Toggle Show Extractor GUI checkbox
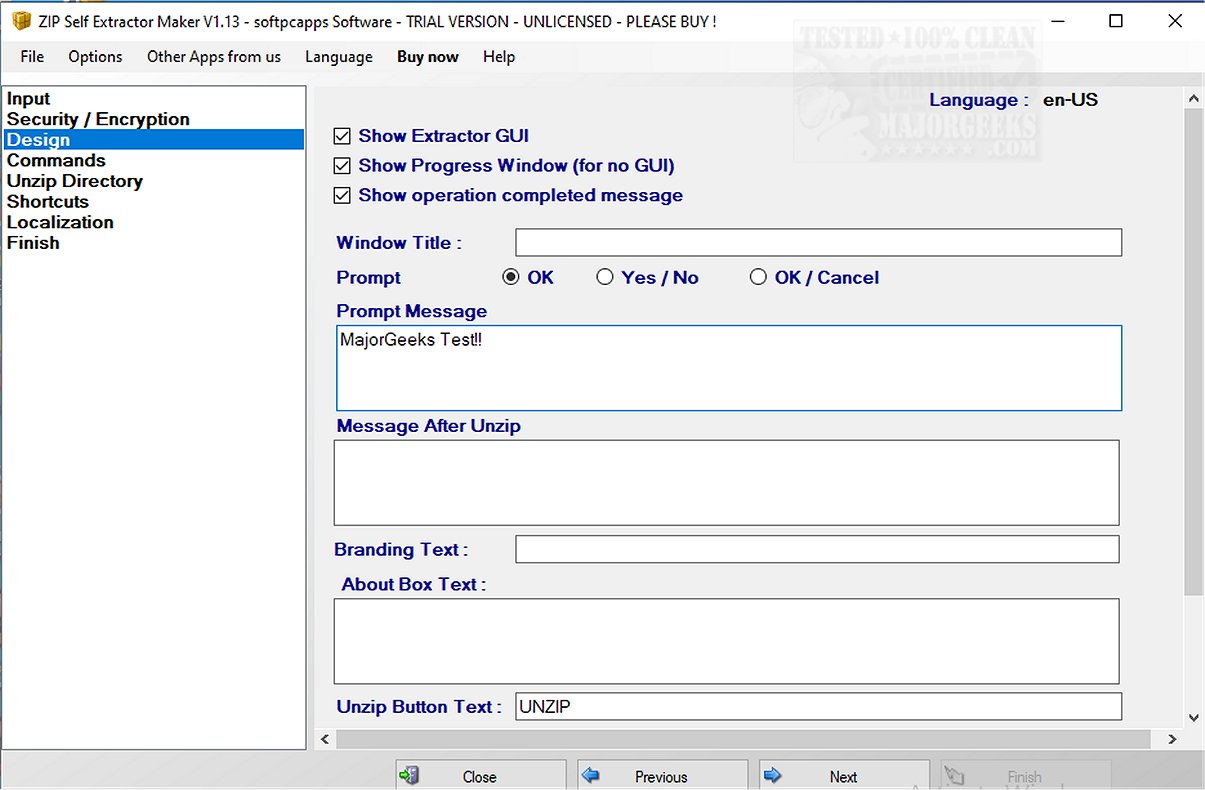1205x790 pixels. point(343,136)
